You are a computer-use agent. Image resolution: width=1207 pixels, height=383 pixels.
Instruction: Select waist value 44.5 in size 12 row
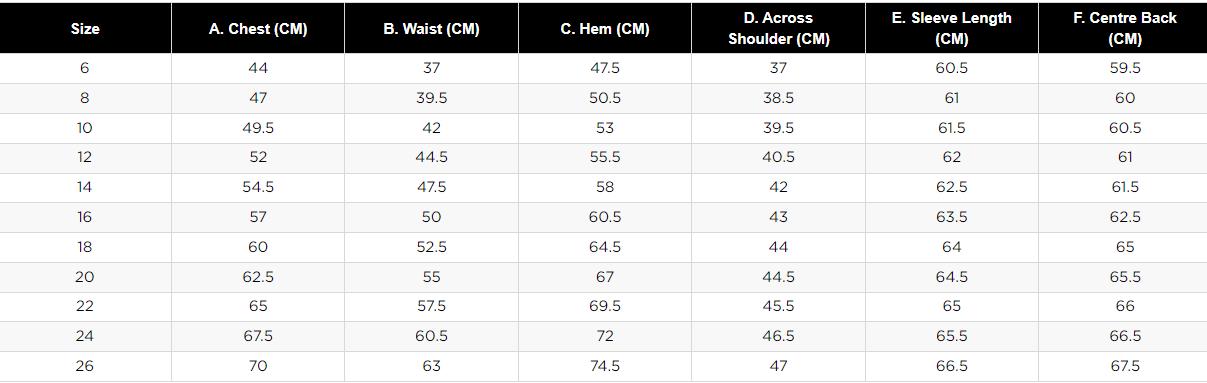coord(431,157)
